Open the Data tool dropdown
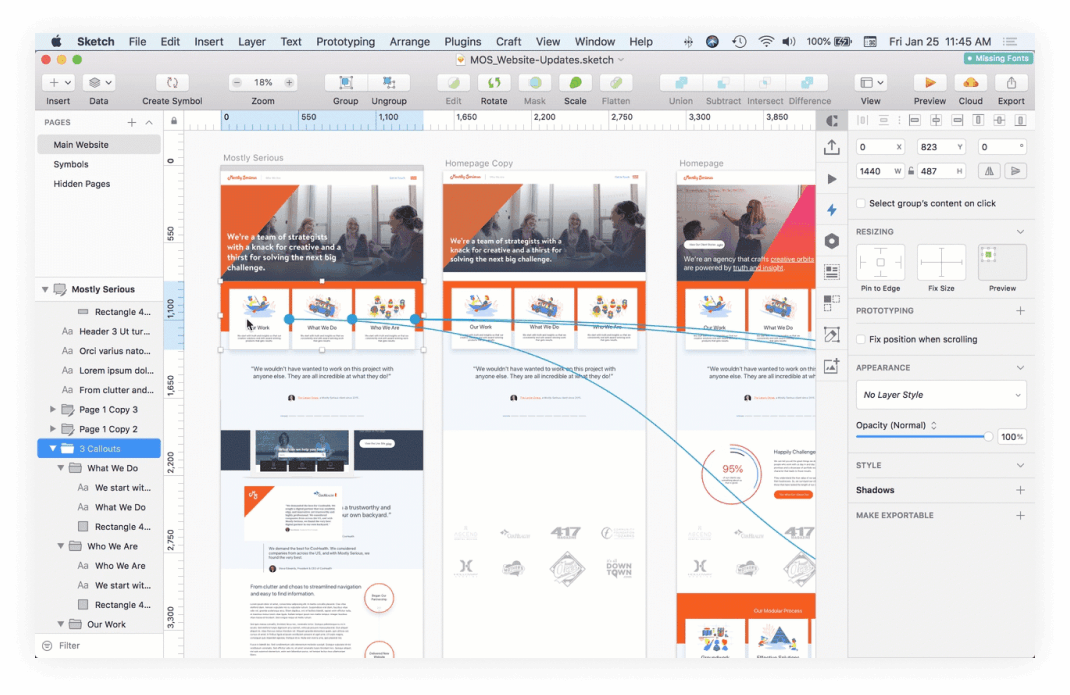The width and height of the screenshot is (1070, 695). pyautogui.click(x=98, y=83)
